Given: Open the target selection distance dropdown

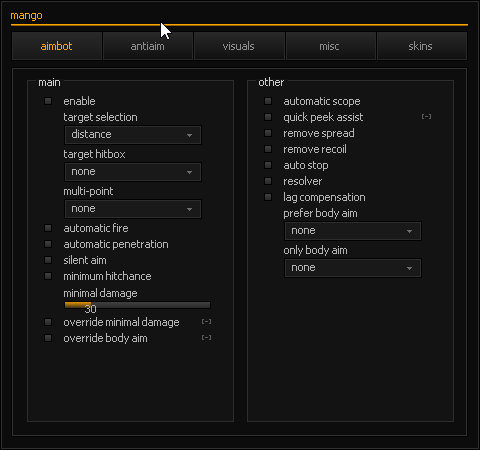Looking at the screenshot, I should (x=133, y=135).
